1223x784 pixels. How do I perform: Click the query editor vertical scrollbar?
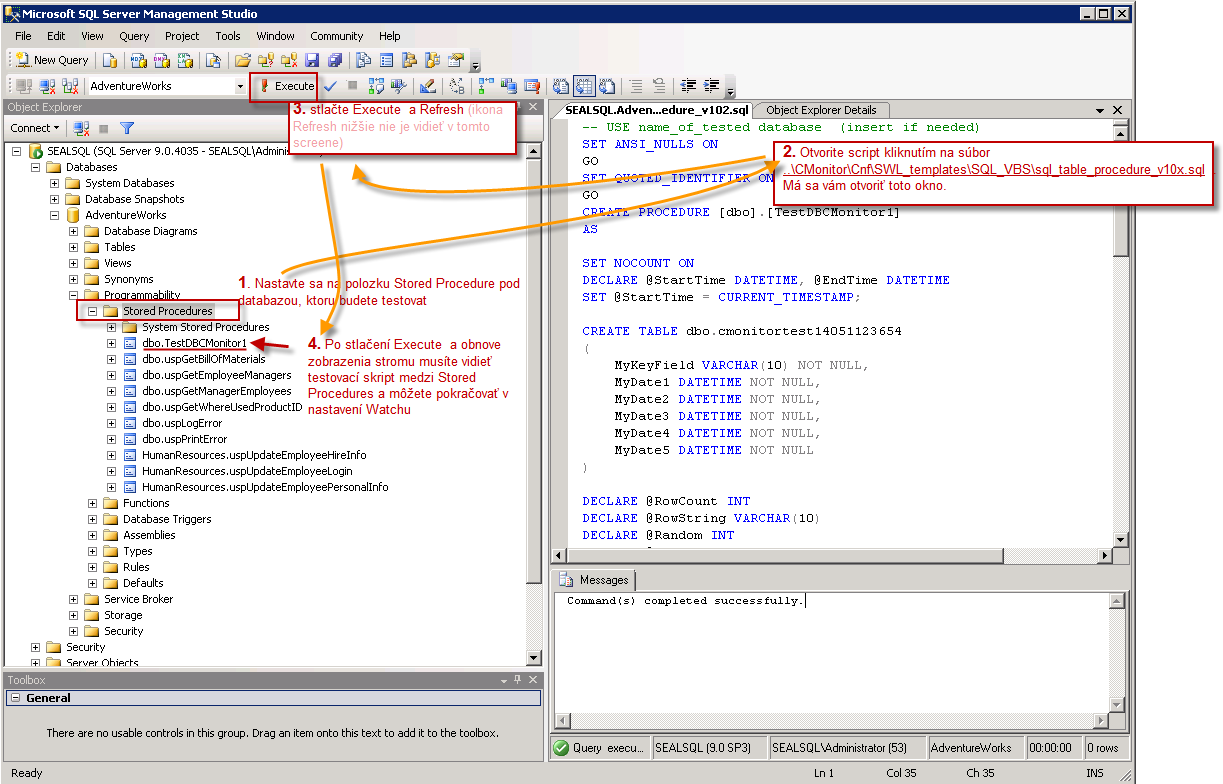1121,333
